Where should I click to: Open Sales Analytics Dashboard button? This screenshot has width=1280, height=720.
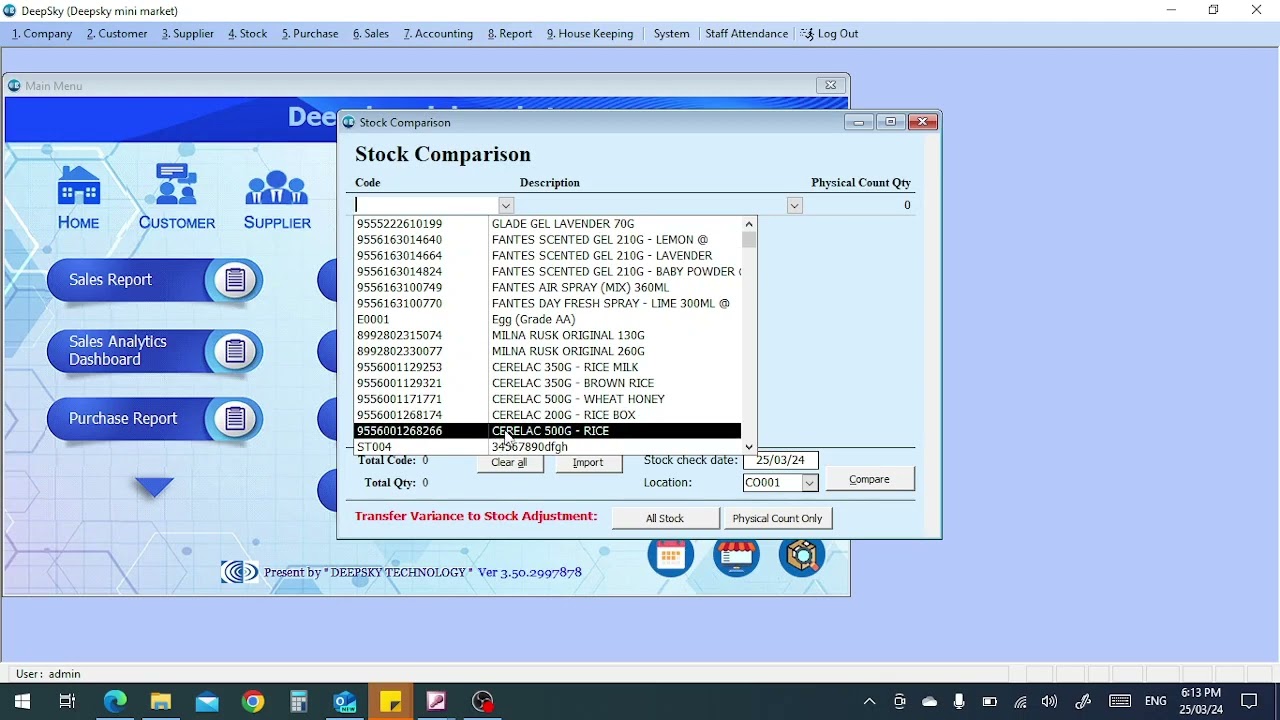pos(154,351)
